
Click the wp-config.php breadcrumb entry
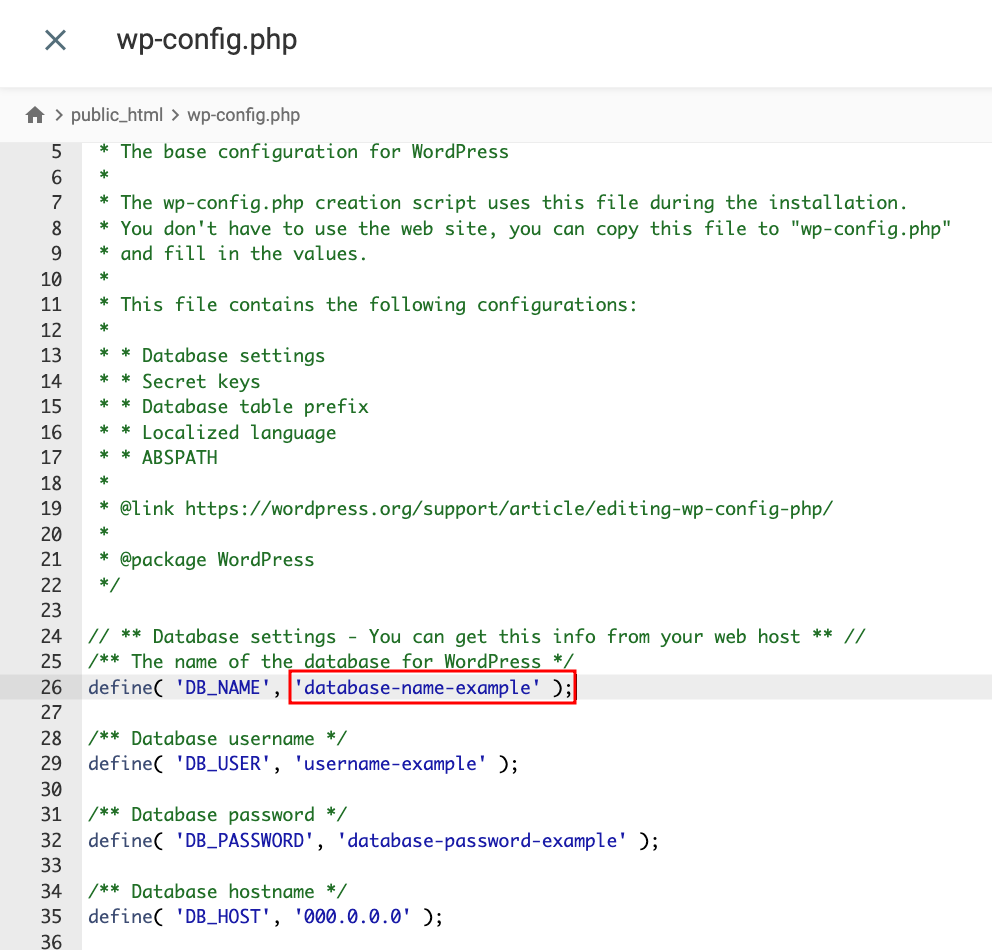pos(241,114)
